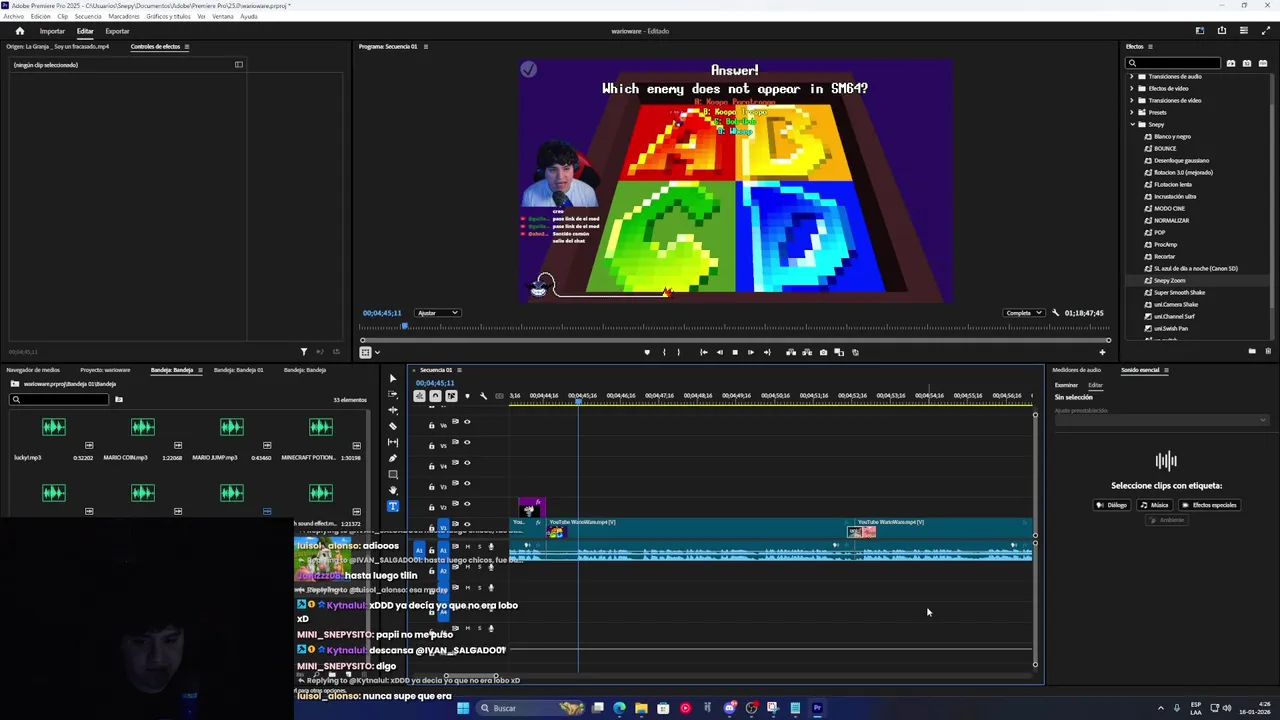Toggle lock on track V5
1280x720 pixels.
coord(432,445)
